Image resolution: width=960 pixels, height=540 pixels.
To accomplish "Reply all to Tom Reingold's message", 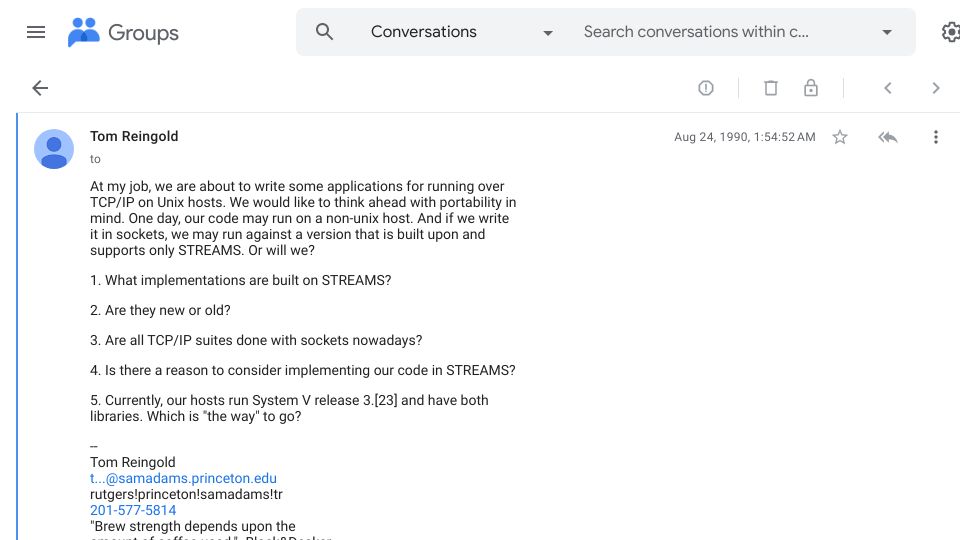I will click(x=888, y=137).
